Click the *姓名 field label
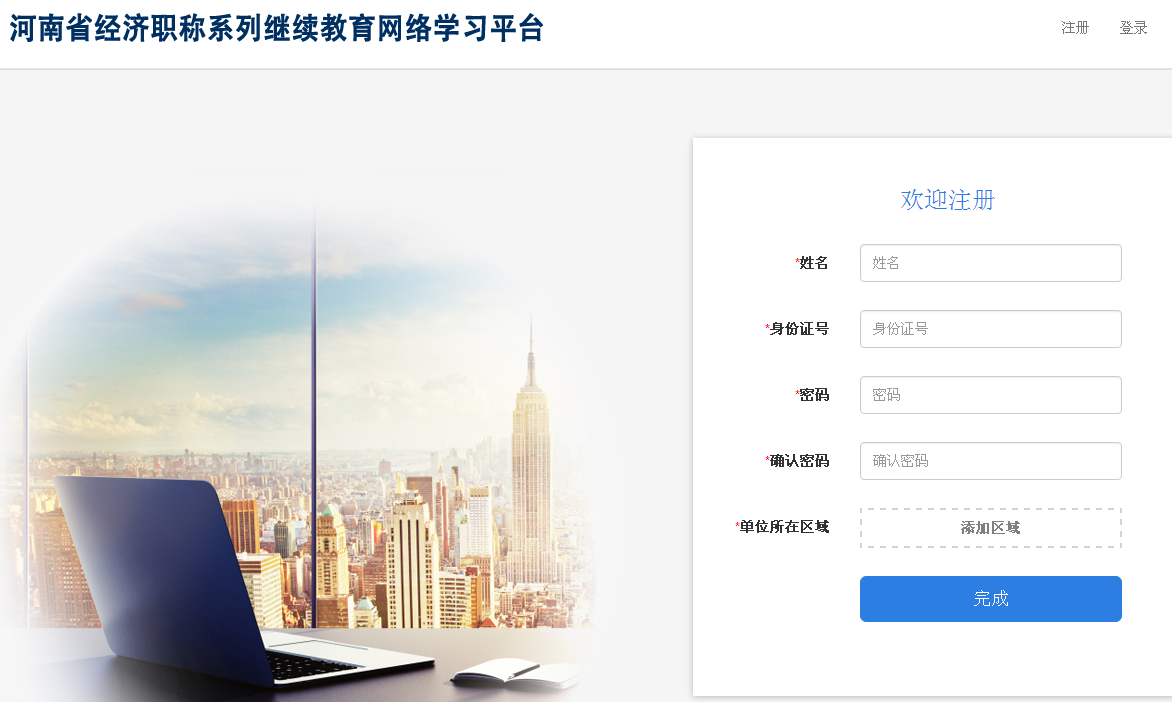Image resolution: width=1172 pixels, height=702 pixels. pyautogui.click(x=812, y=262)
